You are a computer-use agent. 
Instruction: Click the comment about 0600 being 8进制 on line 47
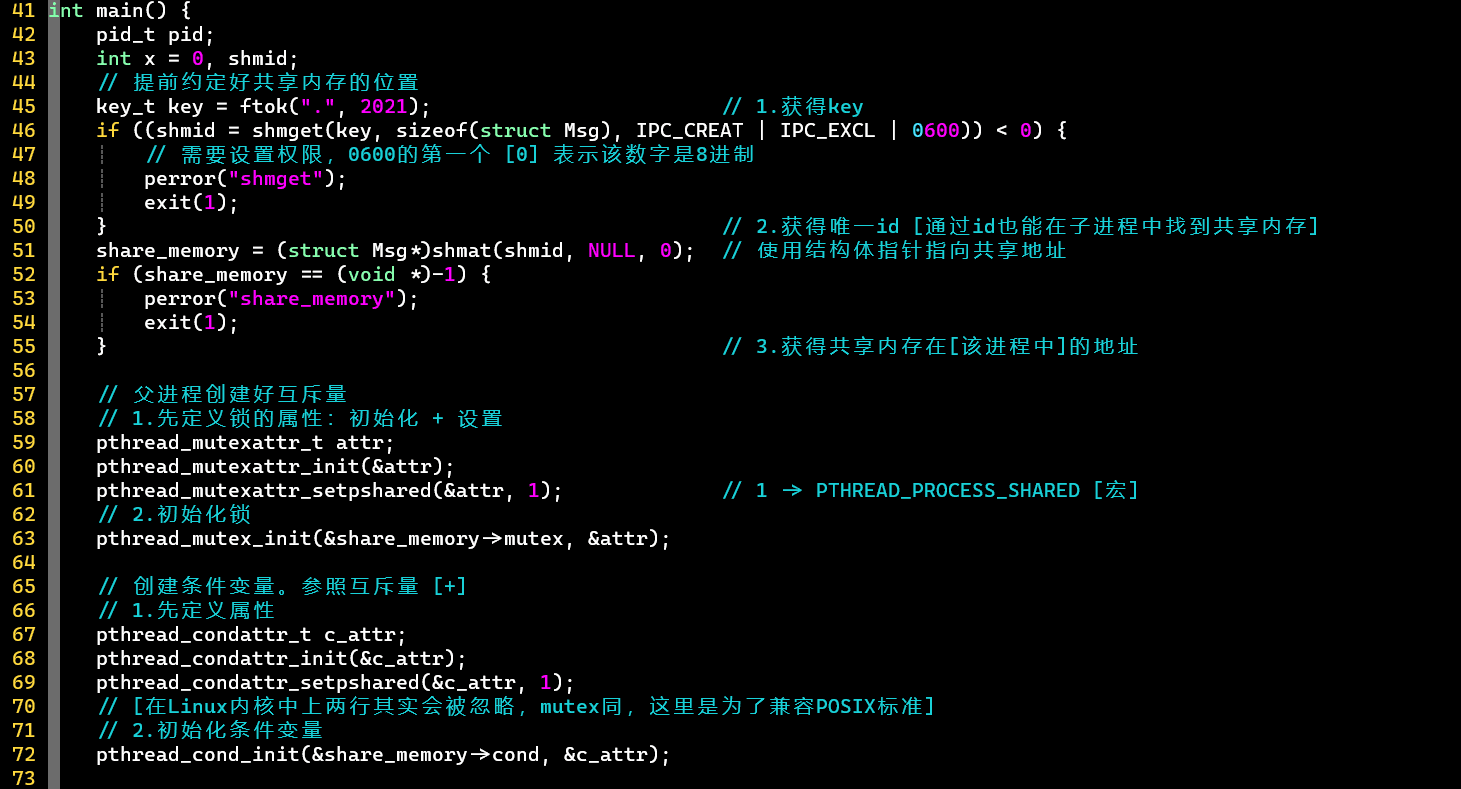tap(450, 155)
